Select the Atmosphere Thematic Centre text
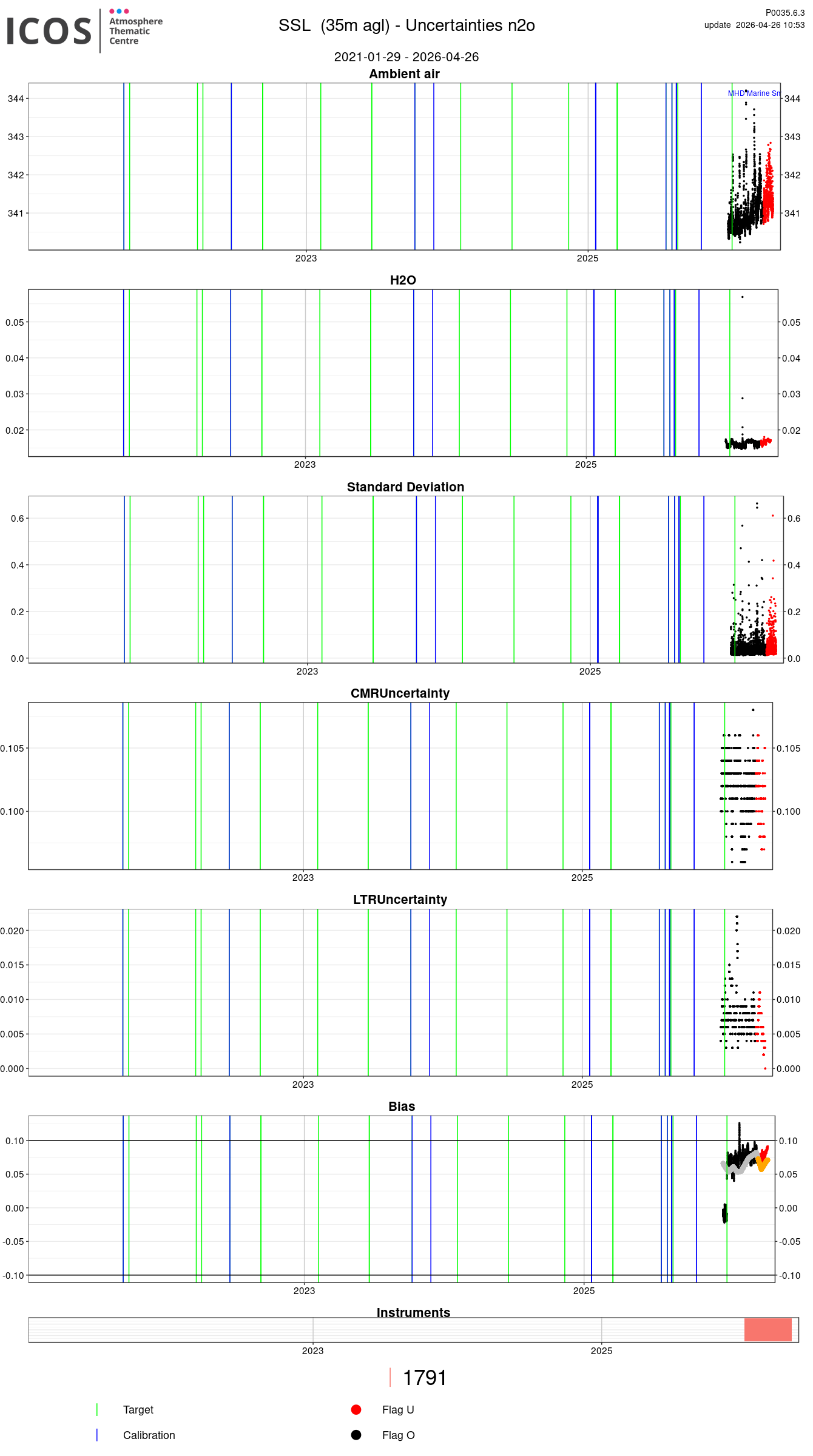Viewport: 813px width, 1456px height. (135, 31)
